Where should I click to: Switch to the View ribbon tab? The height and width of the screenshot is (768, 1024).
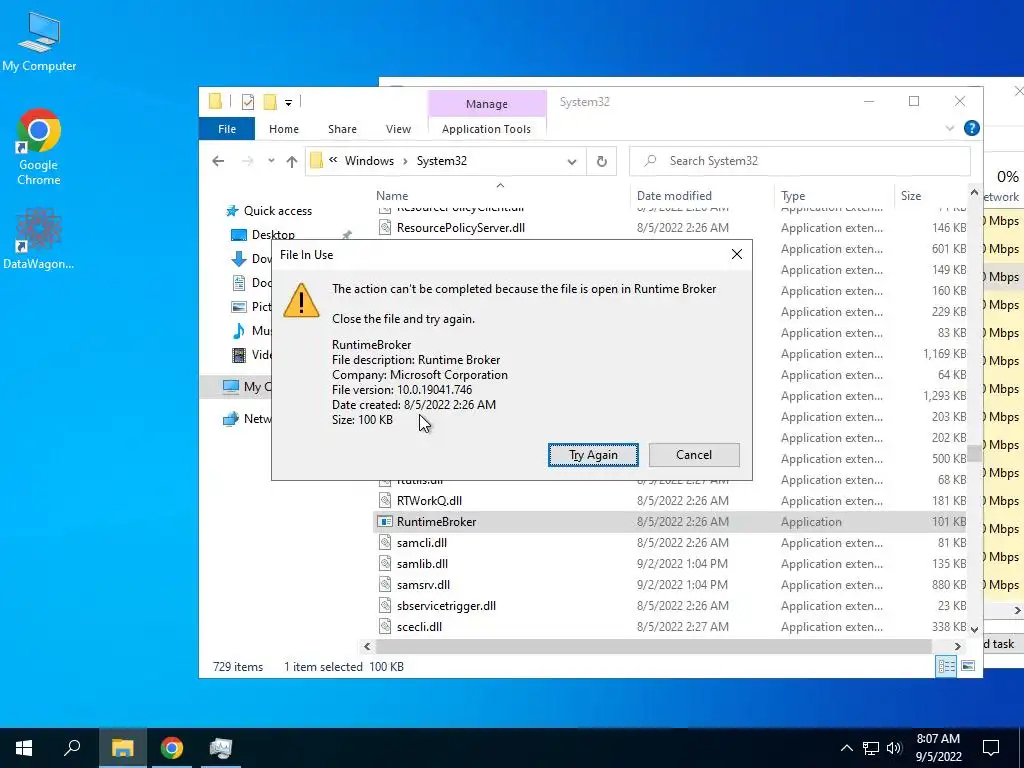coord(398,129)
